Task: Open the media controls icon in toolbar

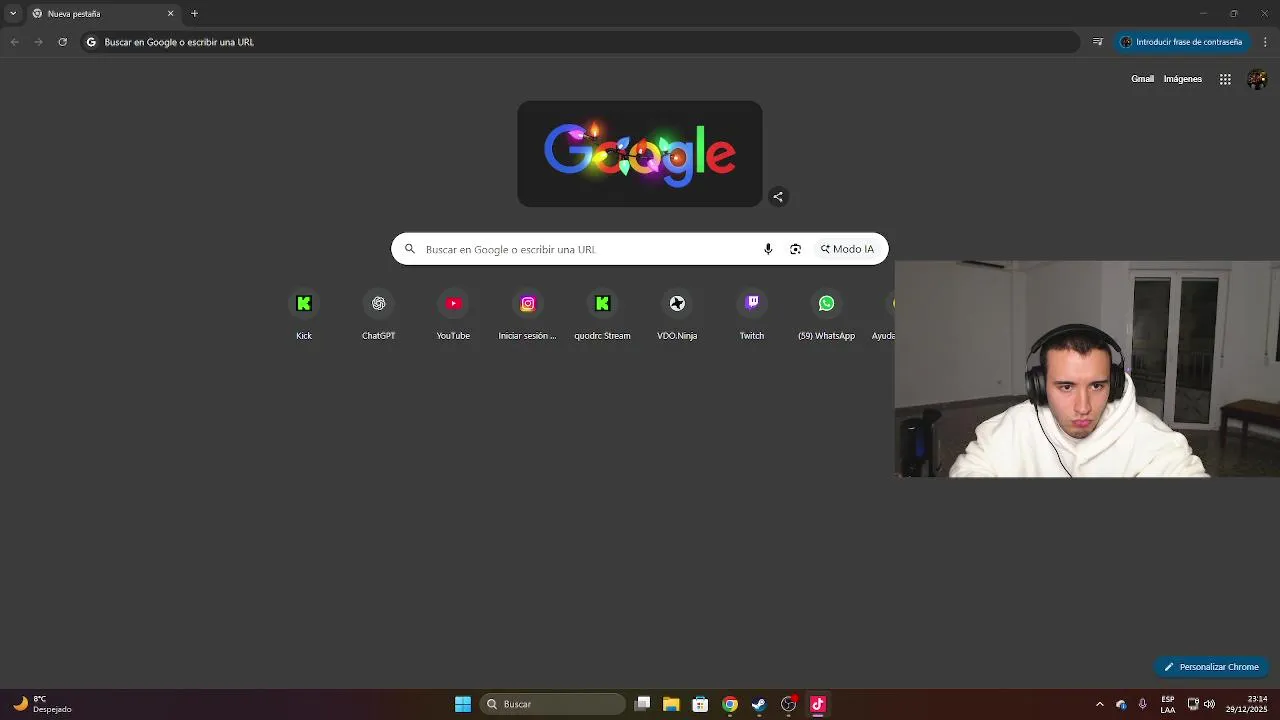Action: tap(1098, 42)
